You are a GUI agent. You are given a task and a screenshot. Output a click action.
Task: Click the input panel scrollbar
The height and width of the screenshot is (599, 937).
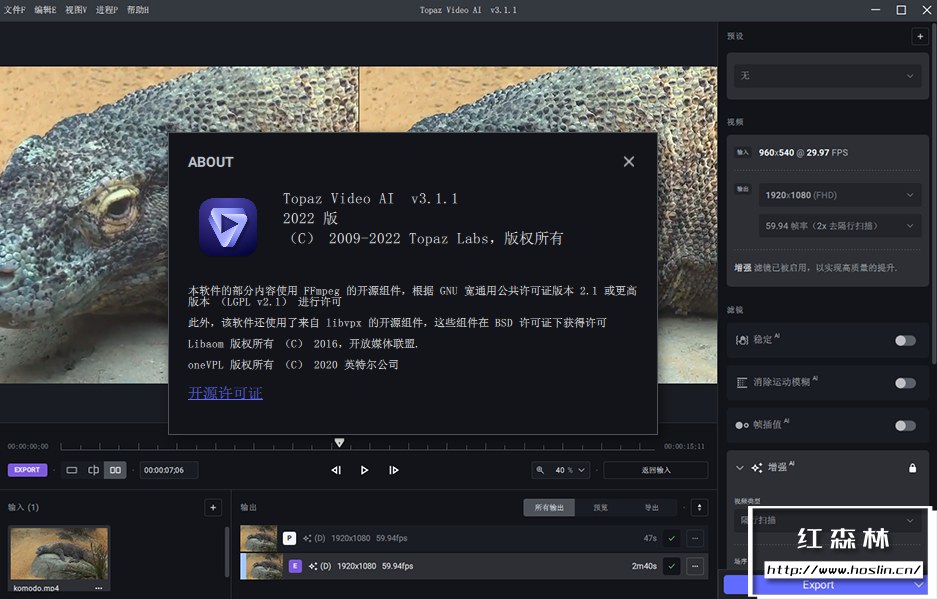[227, 551]
